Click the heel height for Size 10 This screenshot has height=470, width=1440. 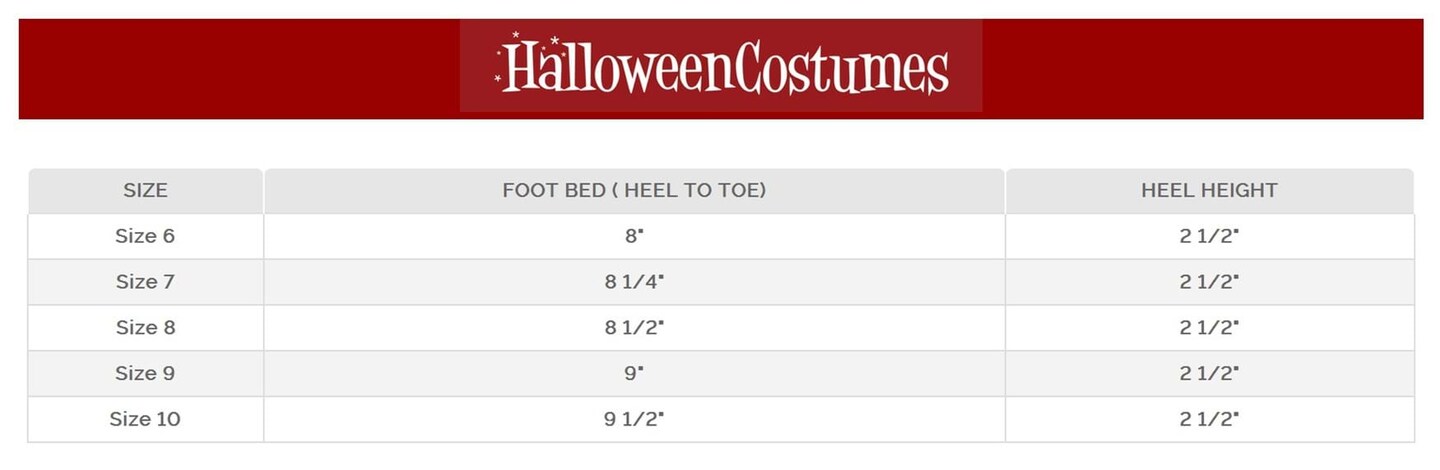click(1209, 419)
